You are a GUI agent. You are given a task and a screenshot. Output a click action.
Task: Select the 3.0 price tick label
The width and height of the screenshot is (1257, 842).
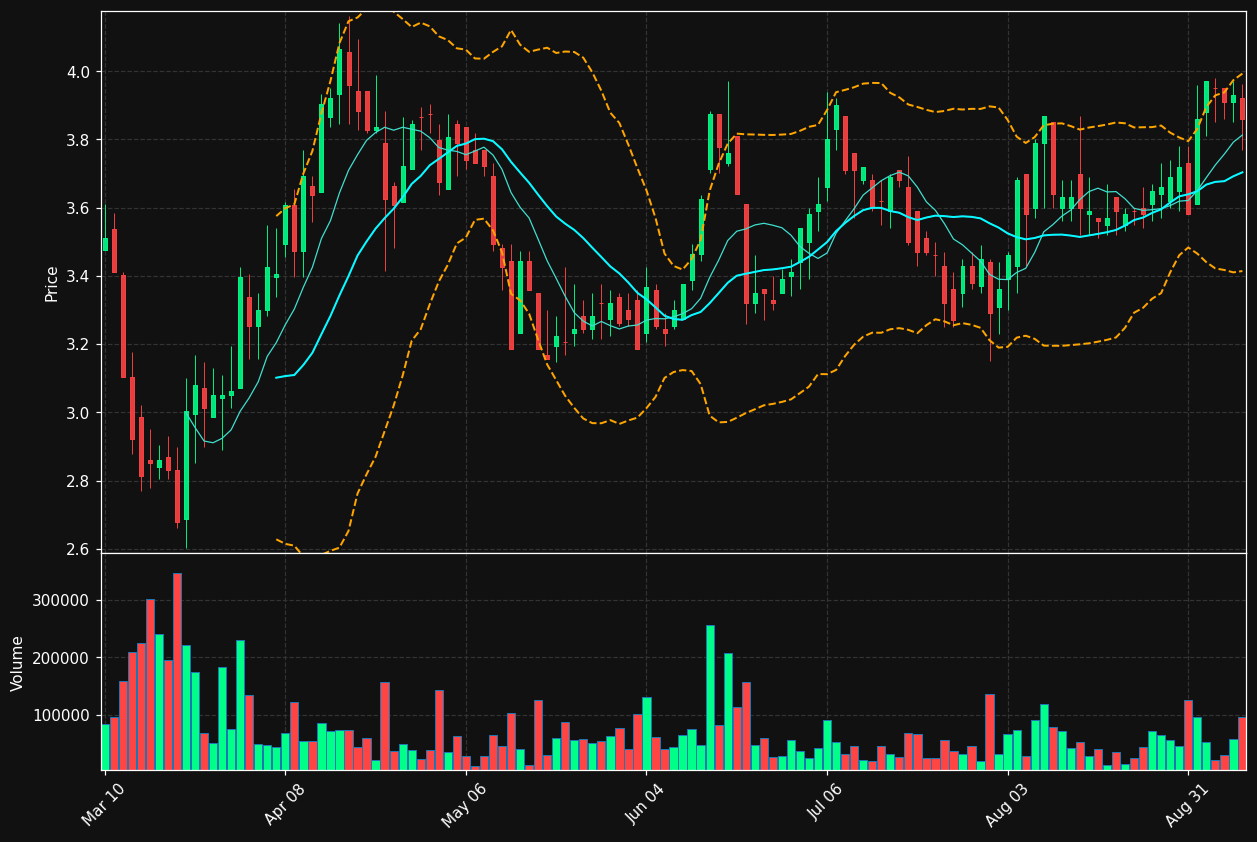click(x=78, y=413)
